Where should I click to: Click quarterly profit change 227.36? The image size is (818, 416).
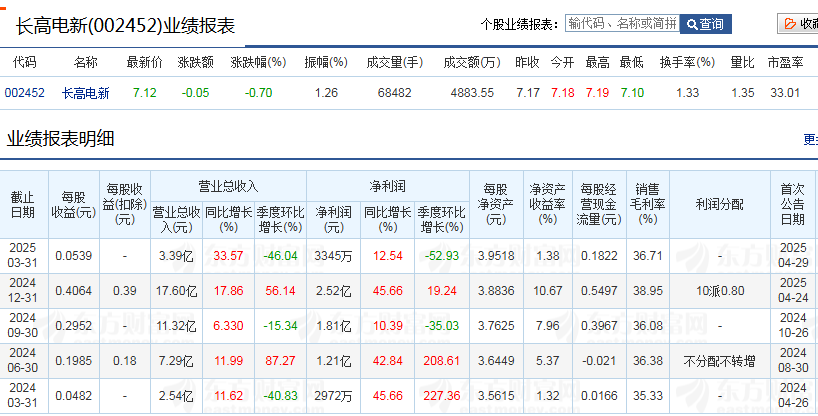tap(441, 396)
